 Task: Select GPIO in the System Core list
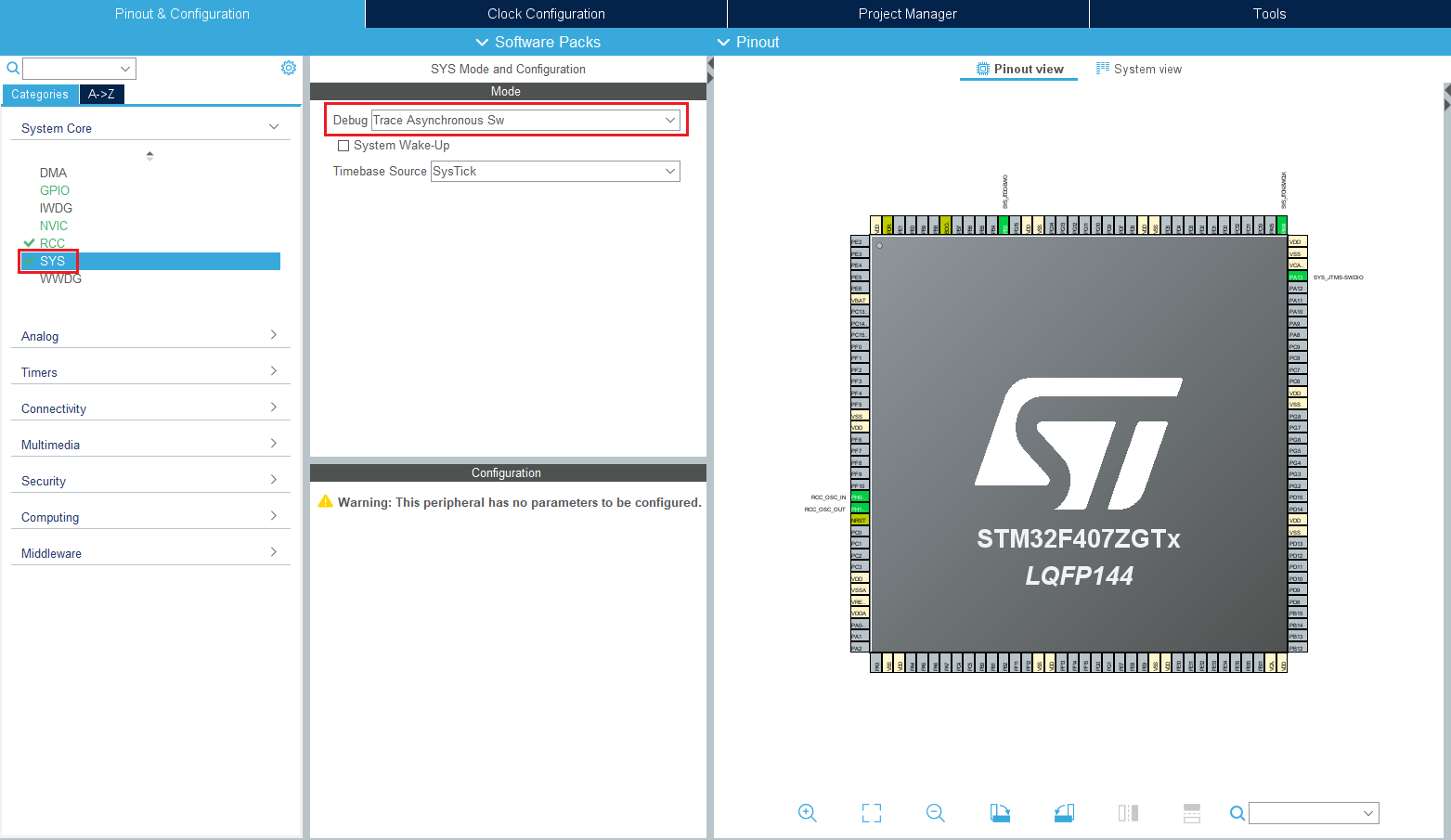(x=54, y=190)
